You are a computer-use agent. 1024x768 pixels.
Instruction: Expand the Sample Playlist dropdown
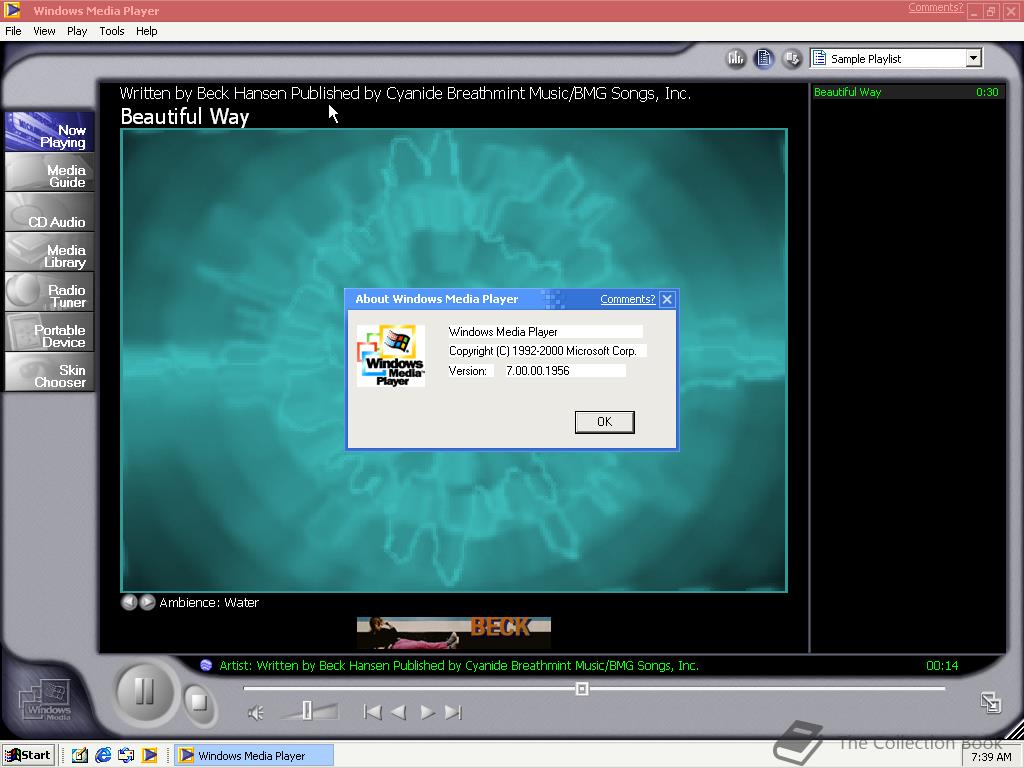pyautogui.click(x=973, y=58)
